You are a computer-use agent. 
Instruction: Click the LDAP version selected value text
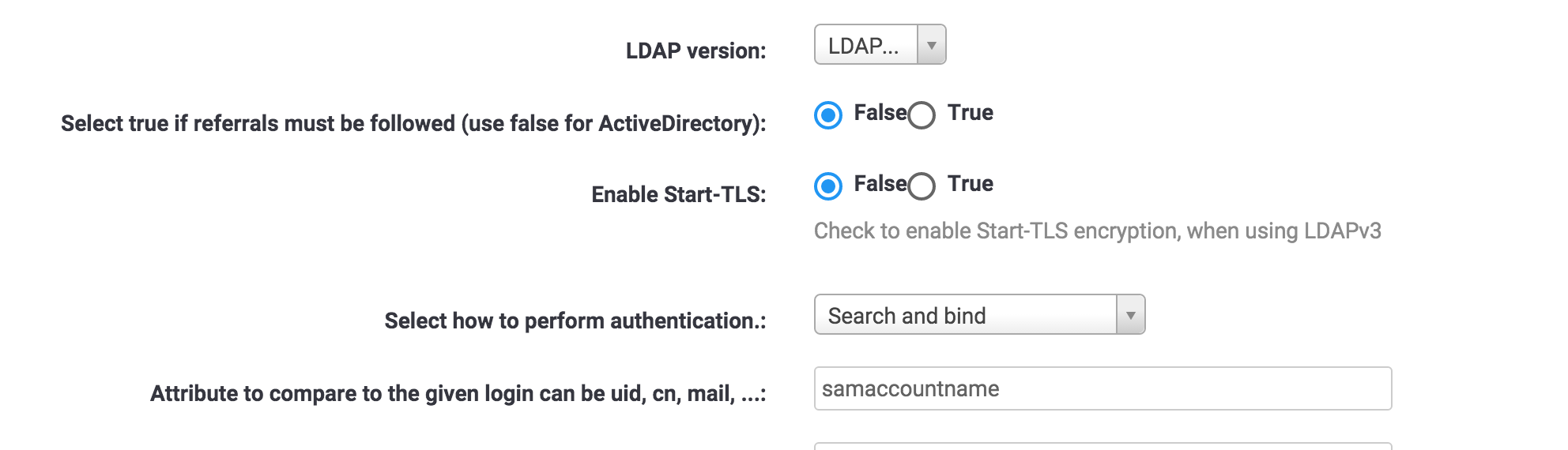click(x=864, y=46)
